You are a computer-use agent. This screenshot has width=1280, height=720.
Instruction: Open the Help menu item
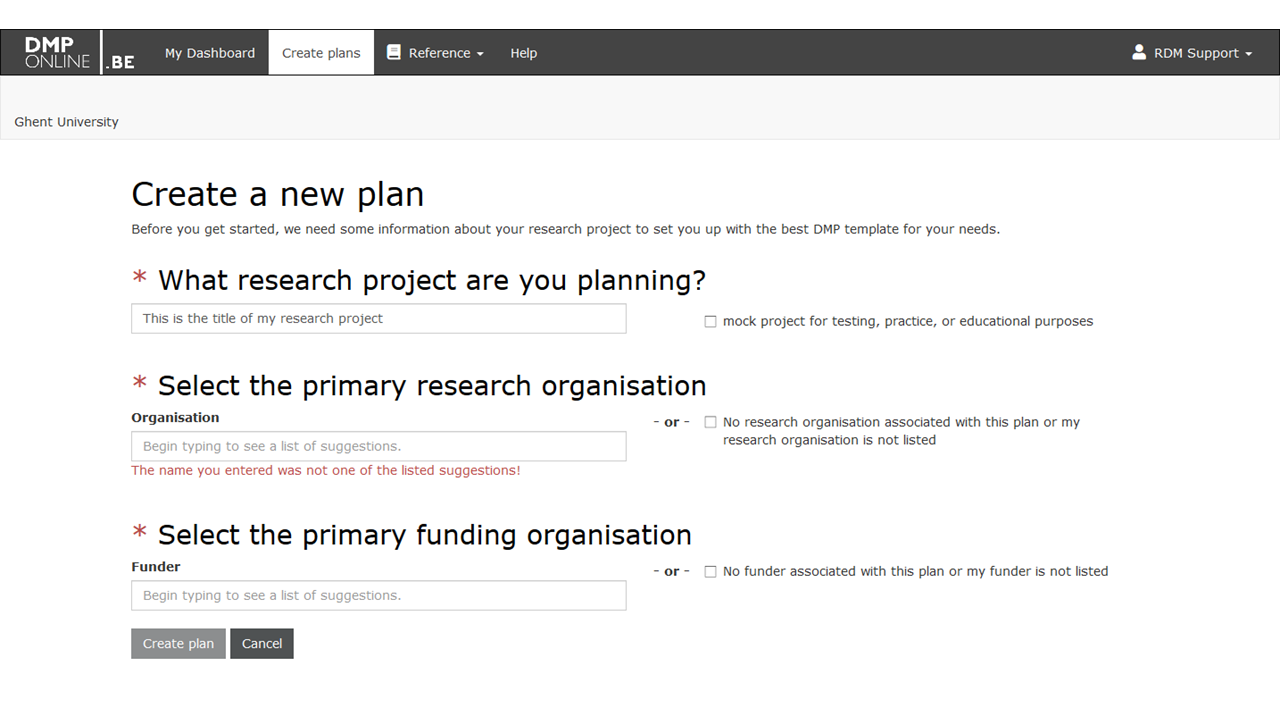click(523, 53)
